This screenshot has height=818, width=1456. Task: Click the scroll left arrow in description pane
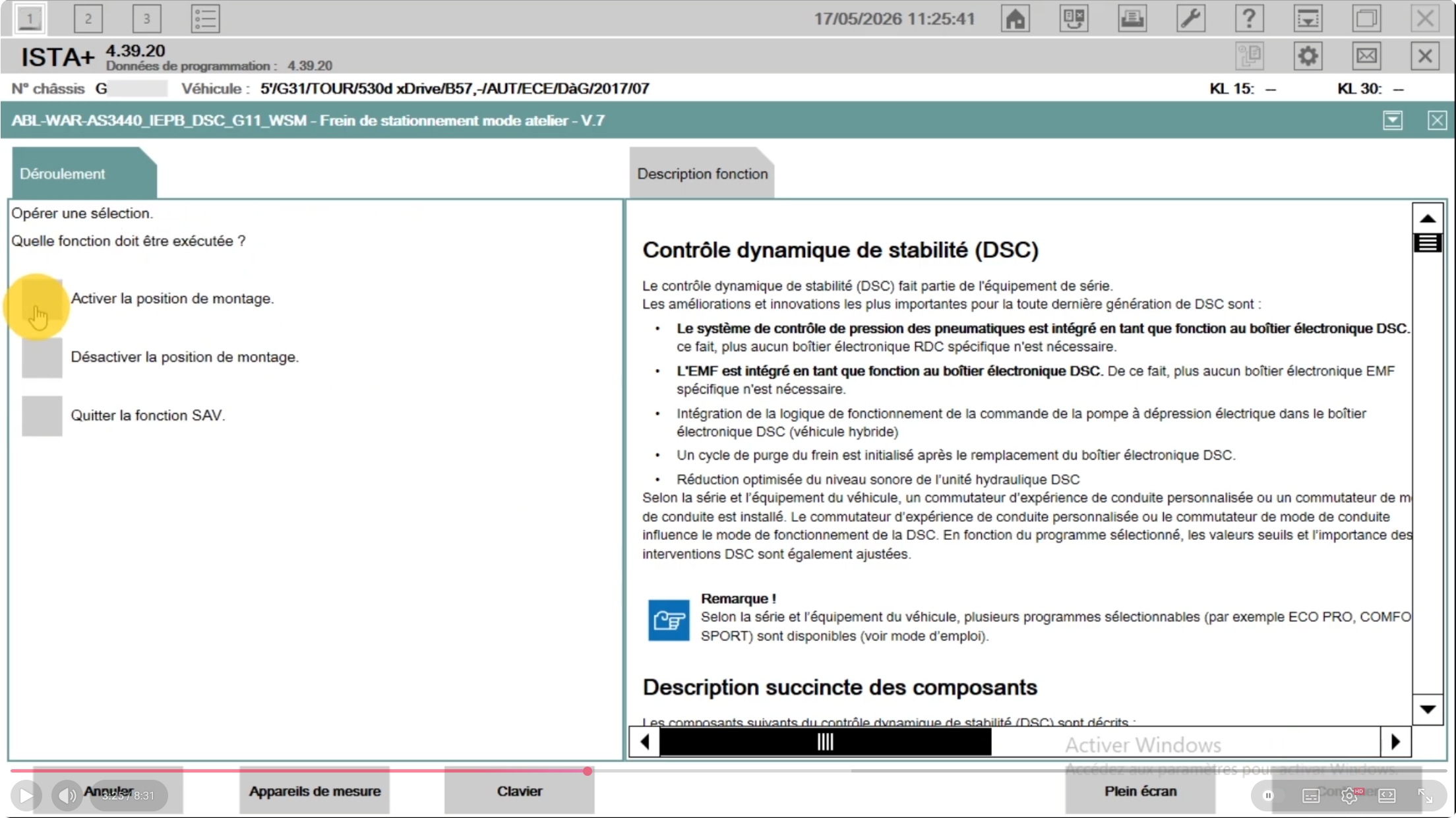coord(645,742)
